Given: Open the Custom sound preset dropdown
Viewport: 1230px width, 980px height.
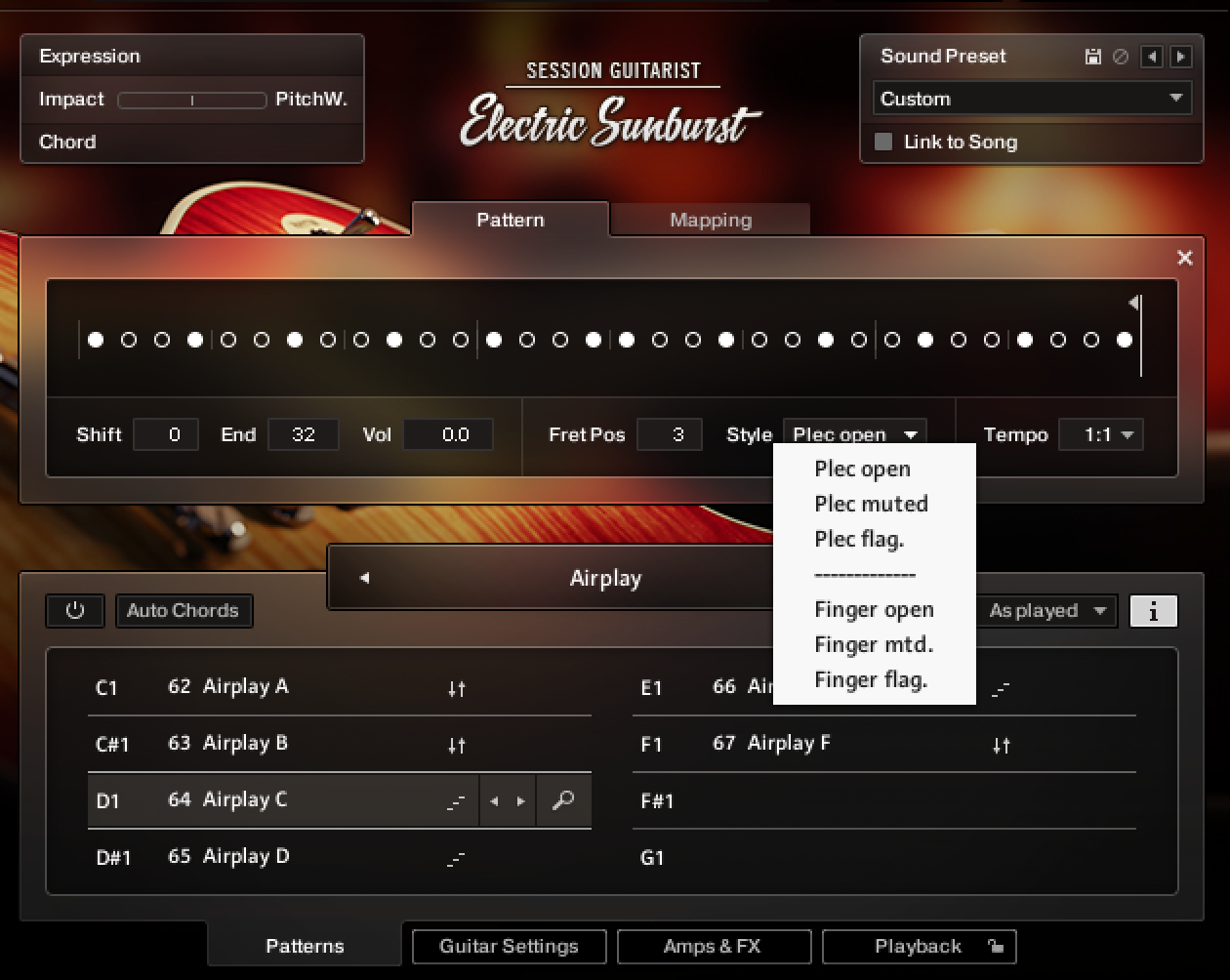Looking at the screenshot, I should [1032, 99].
